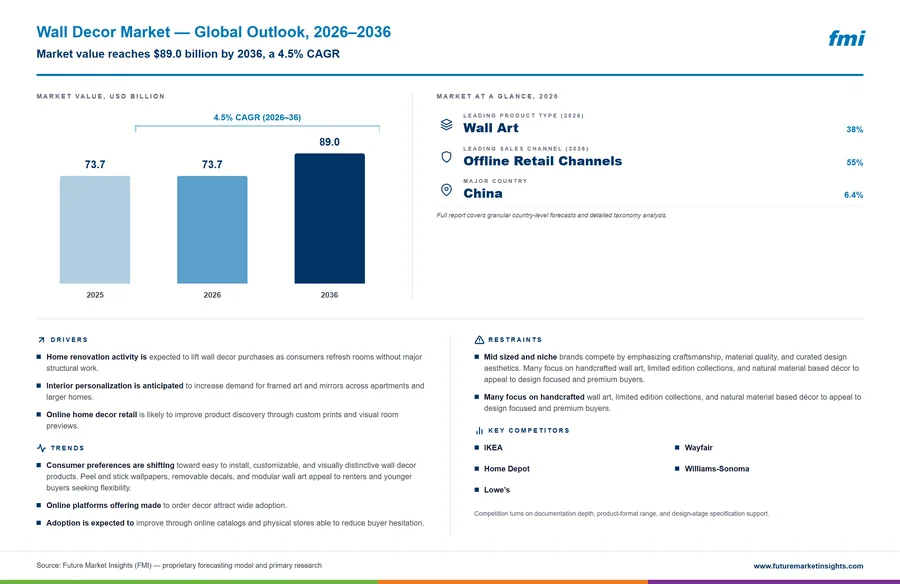Click the market value subtitle text

click(188, 54)
